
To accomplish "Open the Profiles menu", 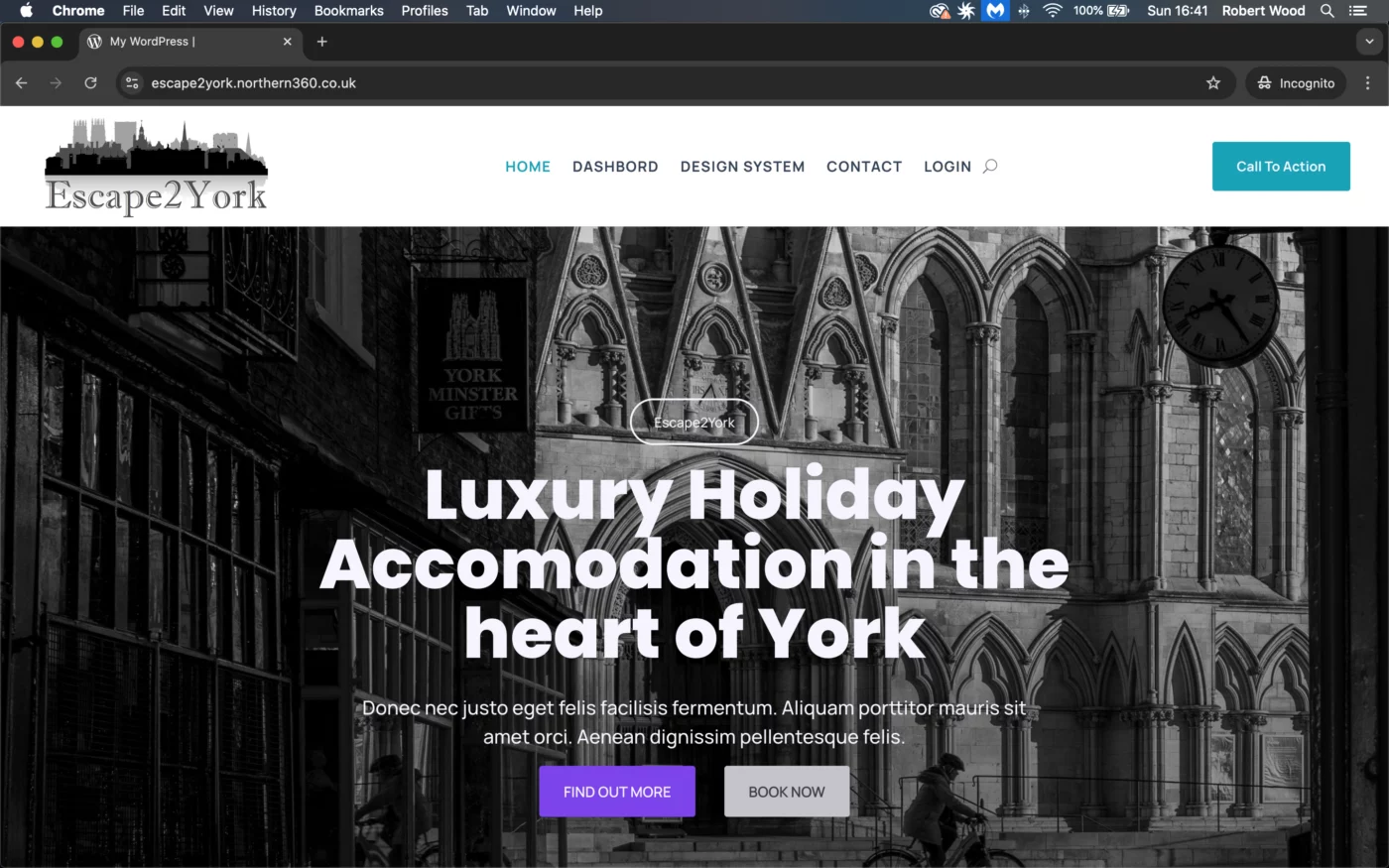I will coord(425,11).
